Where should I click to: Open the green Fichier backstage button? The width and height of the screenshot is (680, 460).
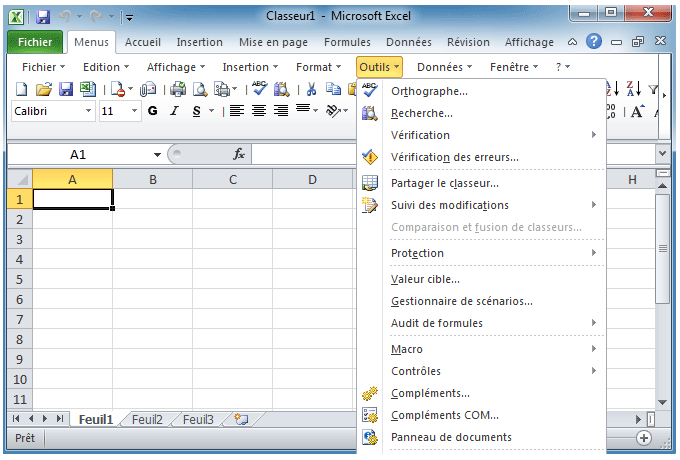(35, 42)
